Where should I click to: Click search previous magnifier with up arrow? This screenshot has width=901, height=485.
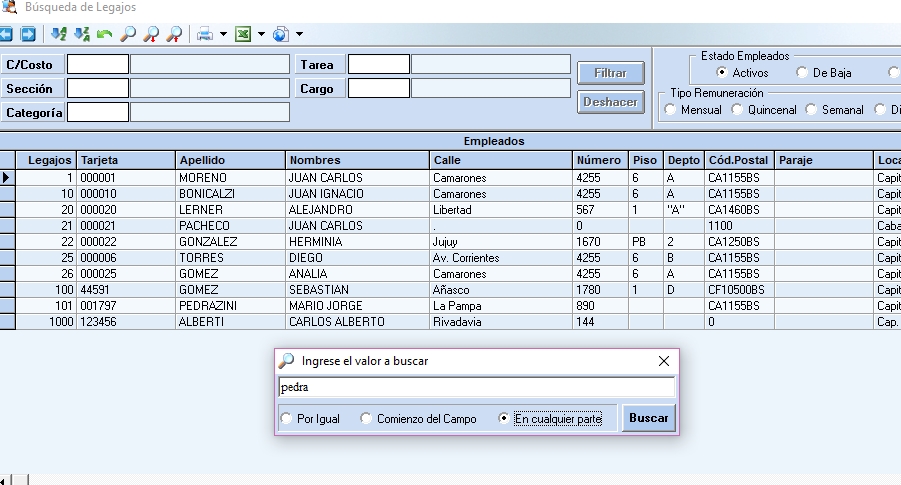point(174,34)
